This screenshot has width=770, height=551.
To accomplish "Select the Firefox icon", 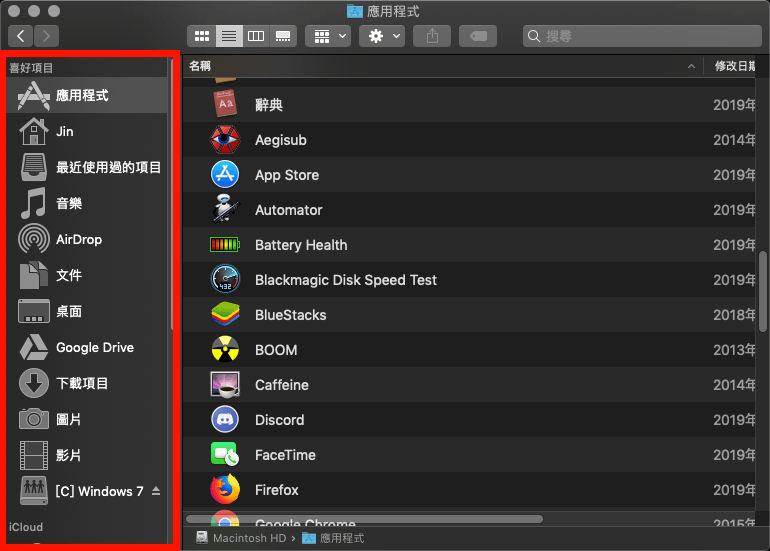I will coord(225,489).
